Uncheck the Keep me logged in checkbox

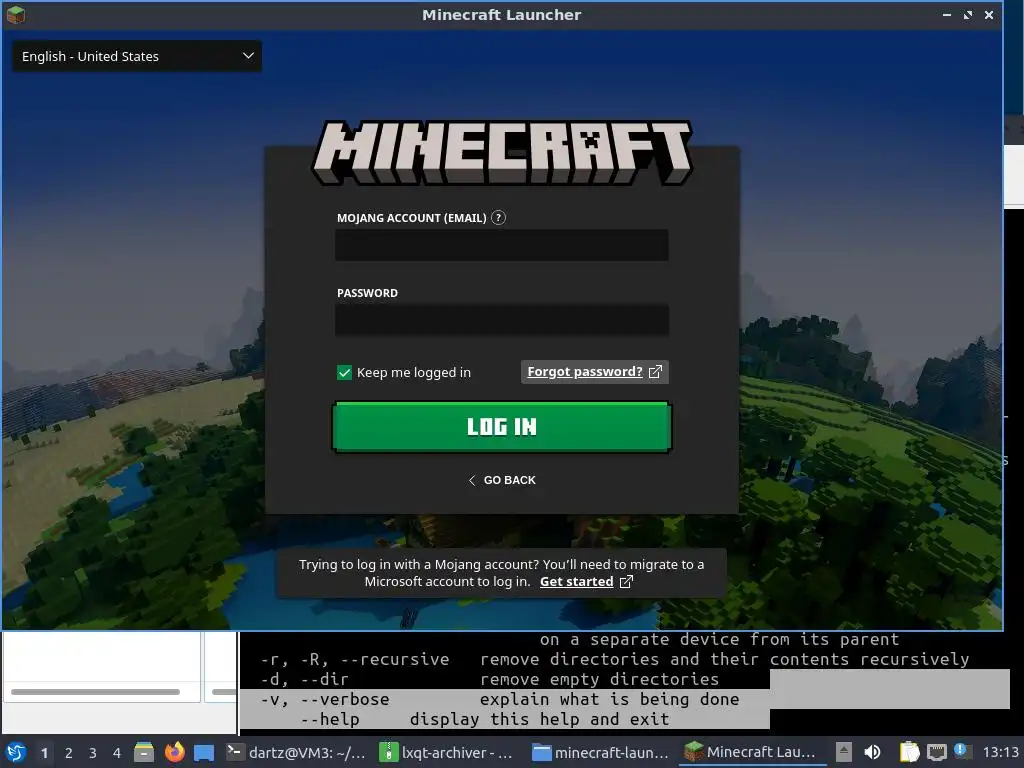point(344,372)
